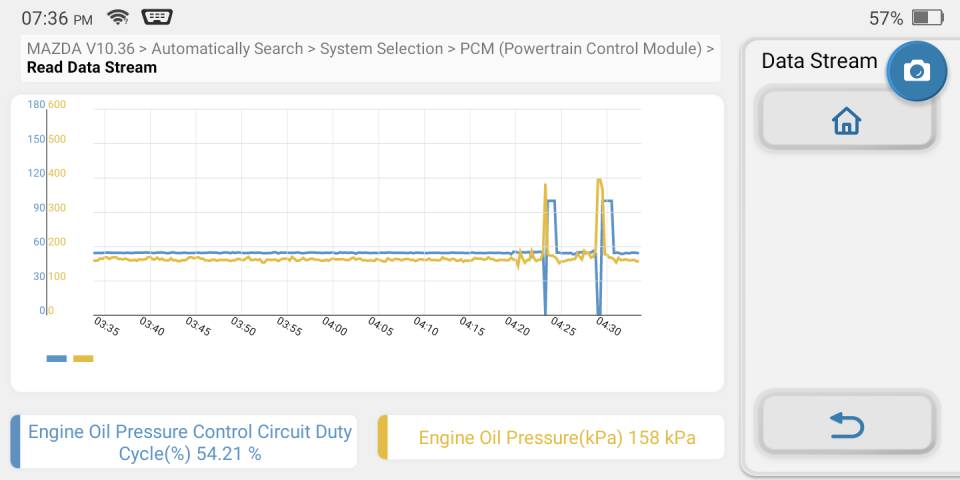Toggle the yellow legend series marker
The image size is (960, 480).
coord(83,359)
